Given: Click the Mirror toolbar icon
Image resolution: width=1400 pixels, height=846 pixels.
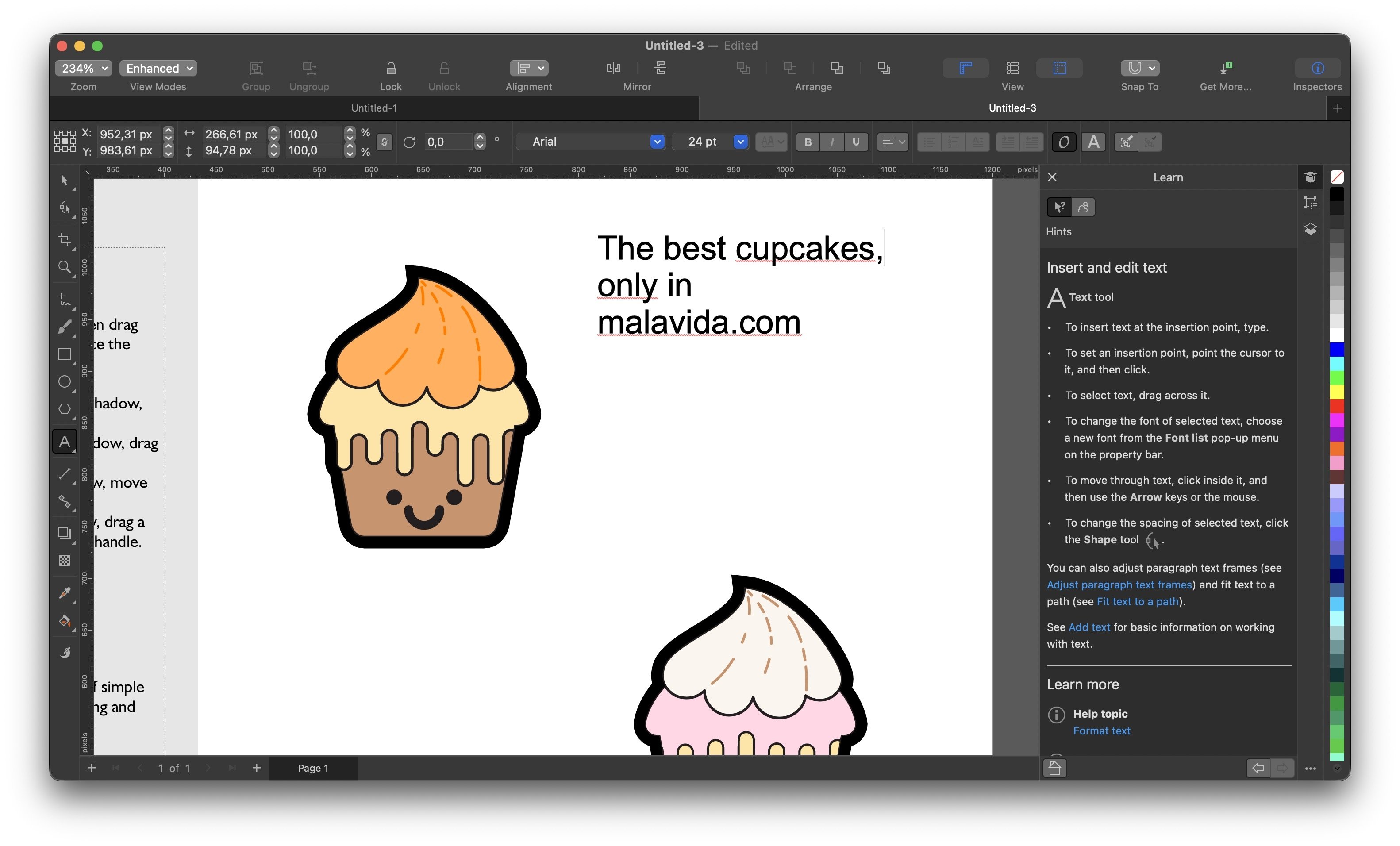Looking at the screenshot, I should click(613, 68).
